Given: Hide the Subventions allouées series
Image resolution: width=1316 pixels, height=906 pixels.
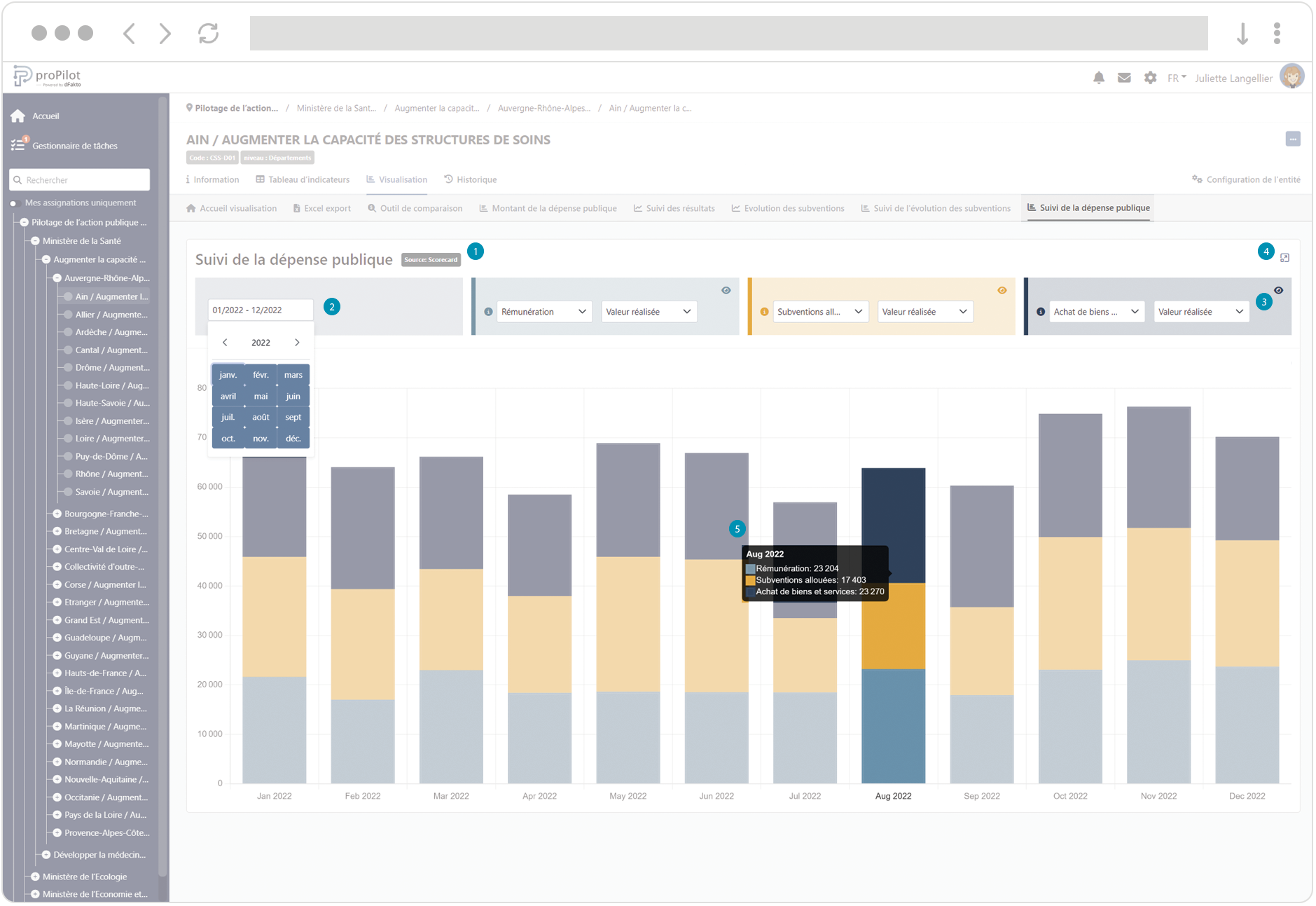Looking at the screenshot, I should click(1002, 290).
